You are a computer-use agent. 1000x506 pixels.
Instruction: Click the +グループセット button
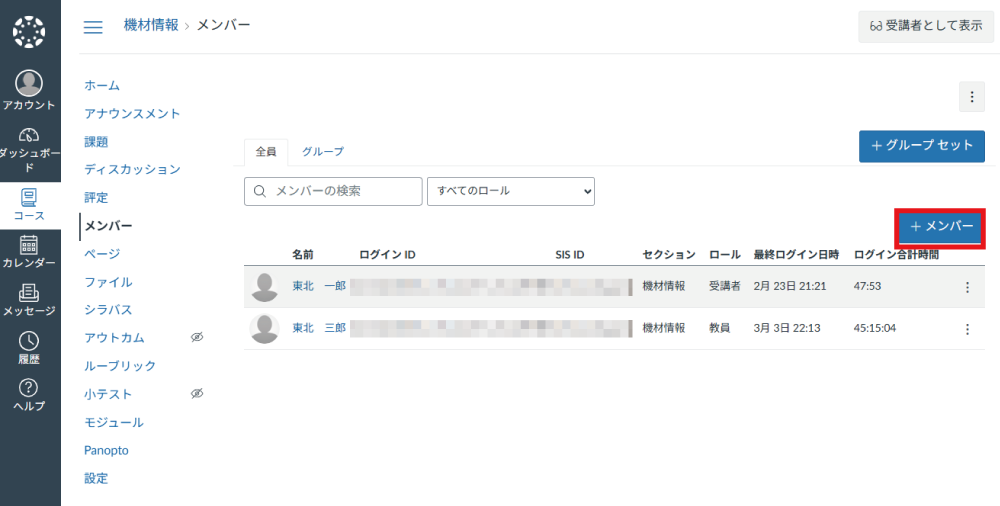pos(922,146)
